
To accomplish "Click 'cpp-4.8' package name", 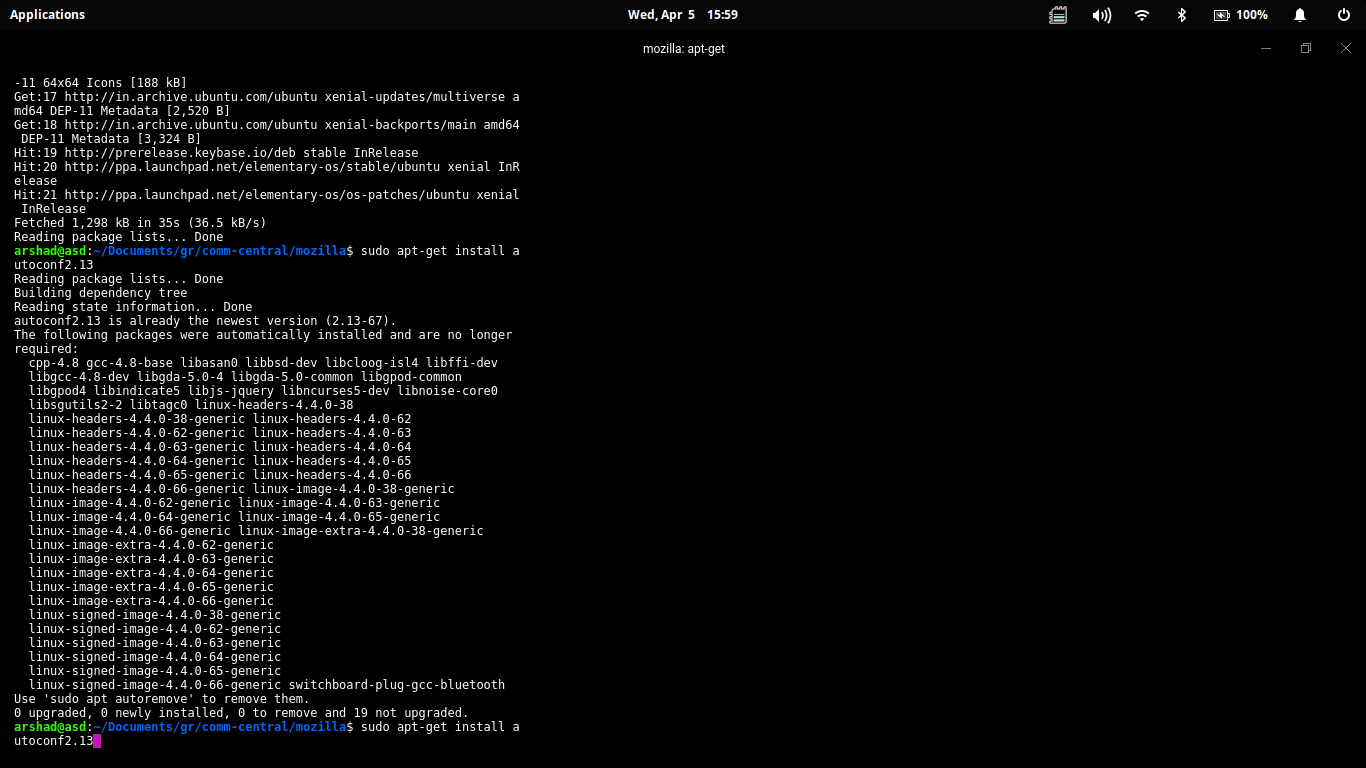I will [x=54, y=363].
